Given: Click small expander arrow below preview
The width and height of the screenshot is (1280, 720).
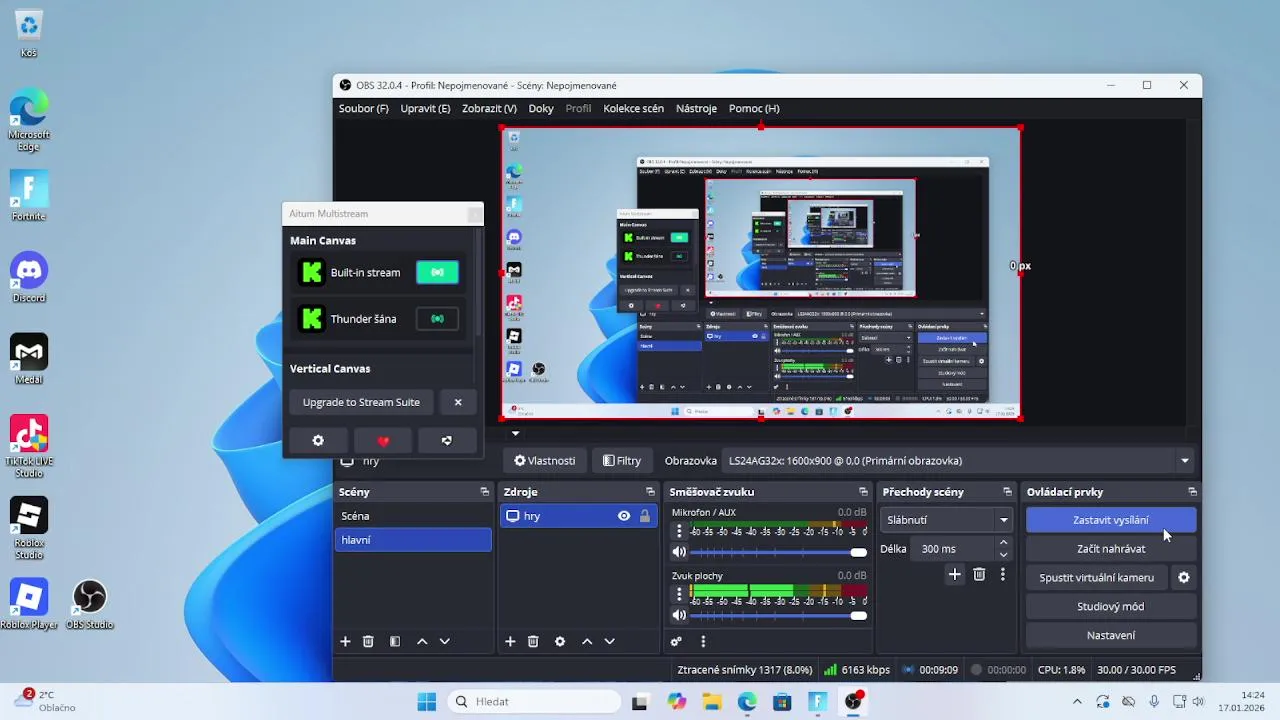Looking at the screenshot, I should (515, 434).
